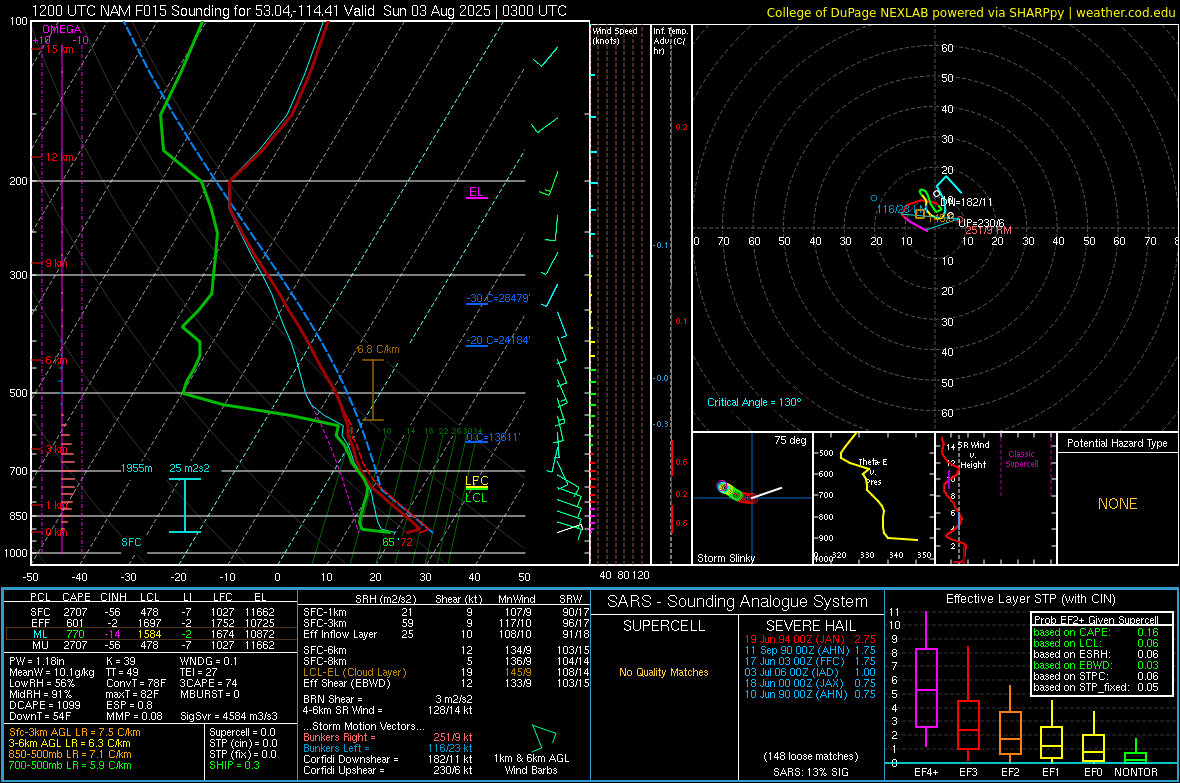
Task: Click the SARS - Sounding Analogue System title
Action: pos(738,602)
